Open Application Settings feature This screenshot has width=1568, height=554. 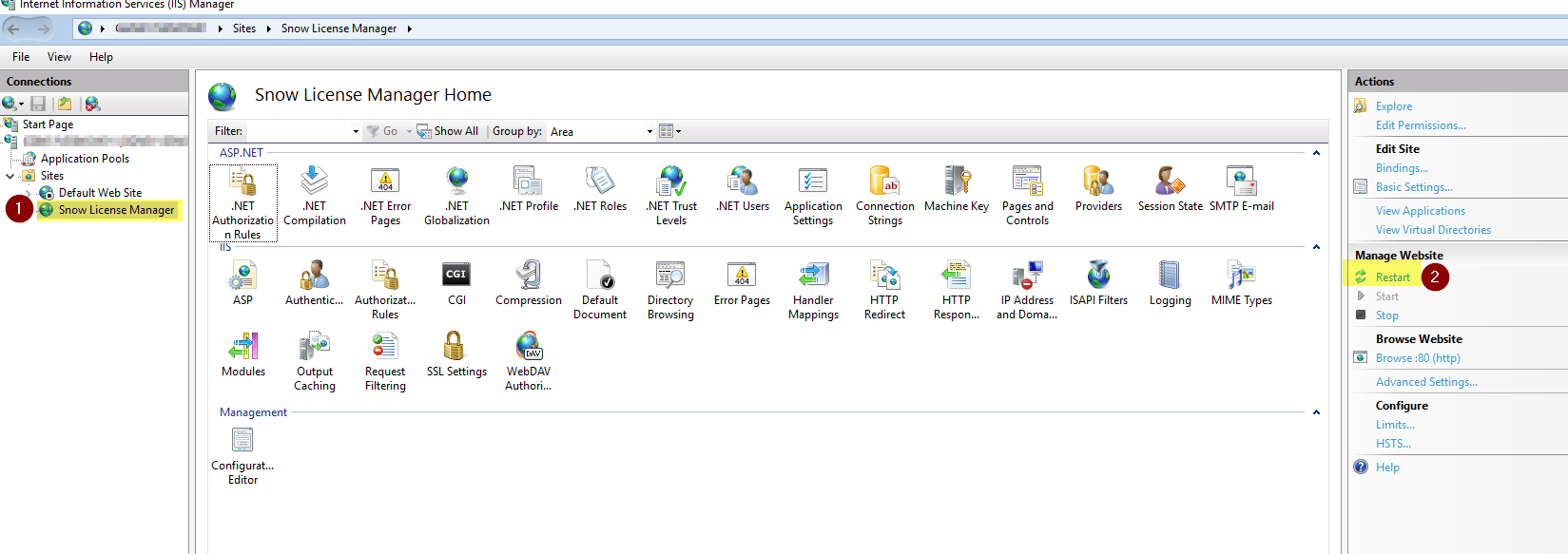(x=813, y=196)
